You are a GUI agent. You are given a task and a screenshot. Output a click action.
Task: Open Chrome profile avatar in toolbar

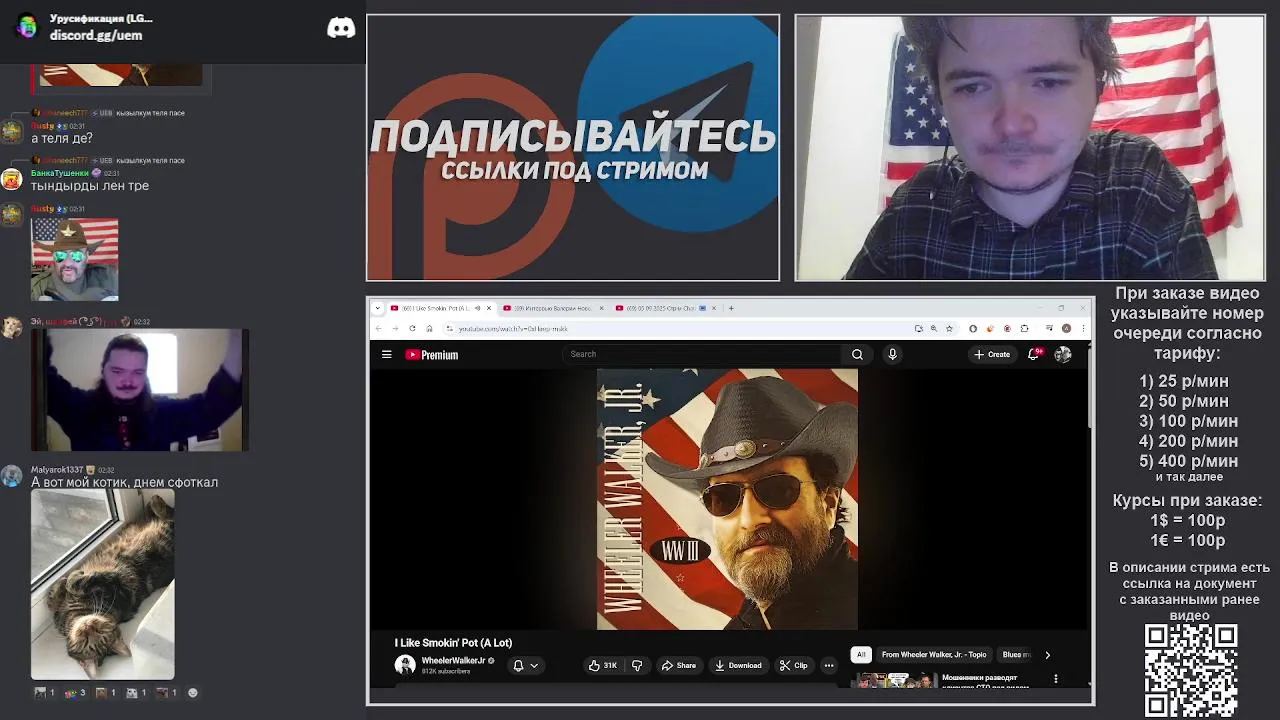(x=1066, y=328)
